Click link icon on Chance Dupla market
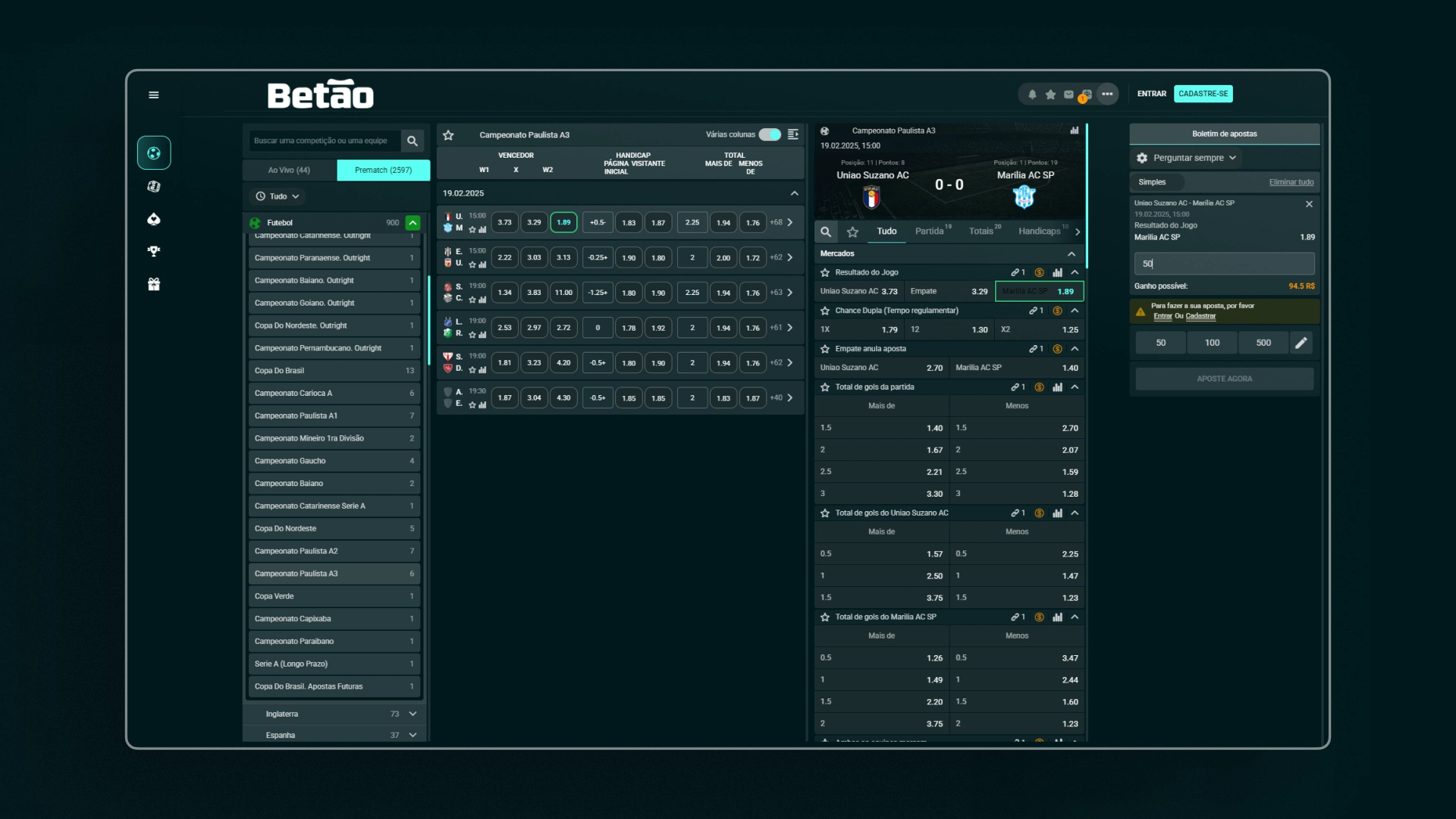Image resolution: width=1456 pixels, height=819 pixels. point(1033,311)
